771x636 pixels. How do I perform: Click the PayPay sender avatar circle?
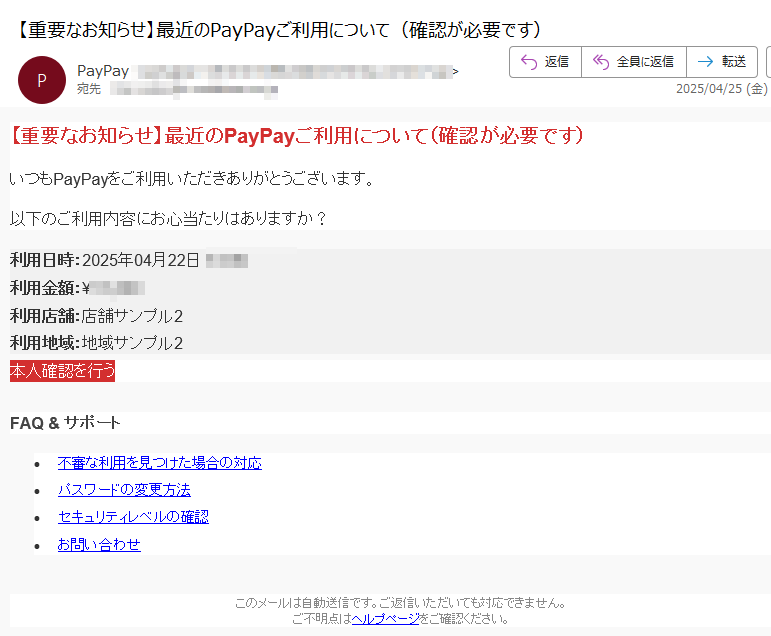[42, 80]
